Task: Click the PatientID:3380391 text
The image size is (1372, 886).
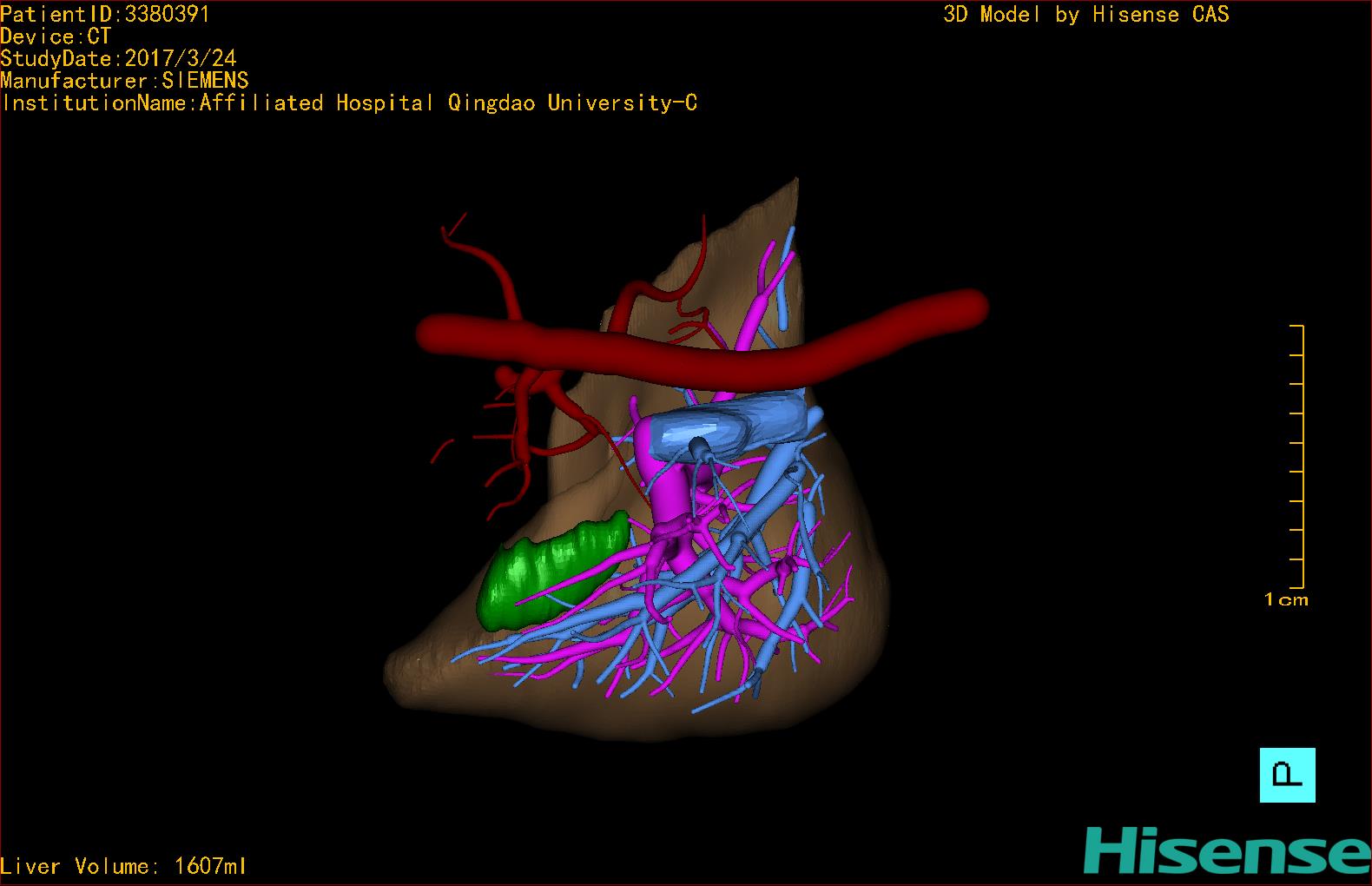Action: pos(105,14)
